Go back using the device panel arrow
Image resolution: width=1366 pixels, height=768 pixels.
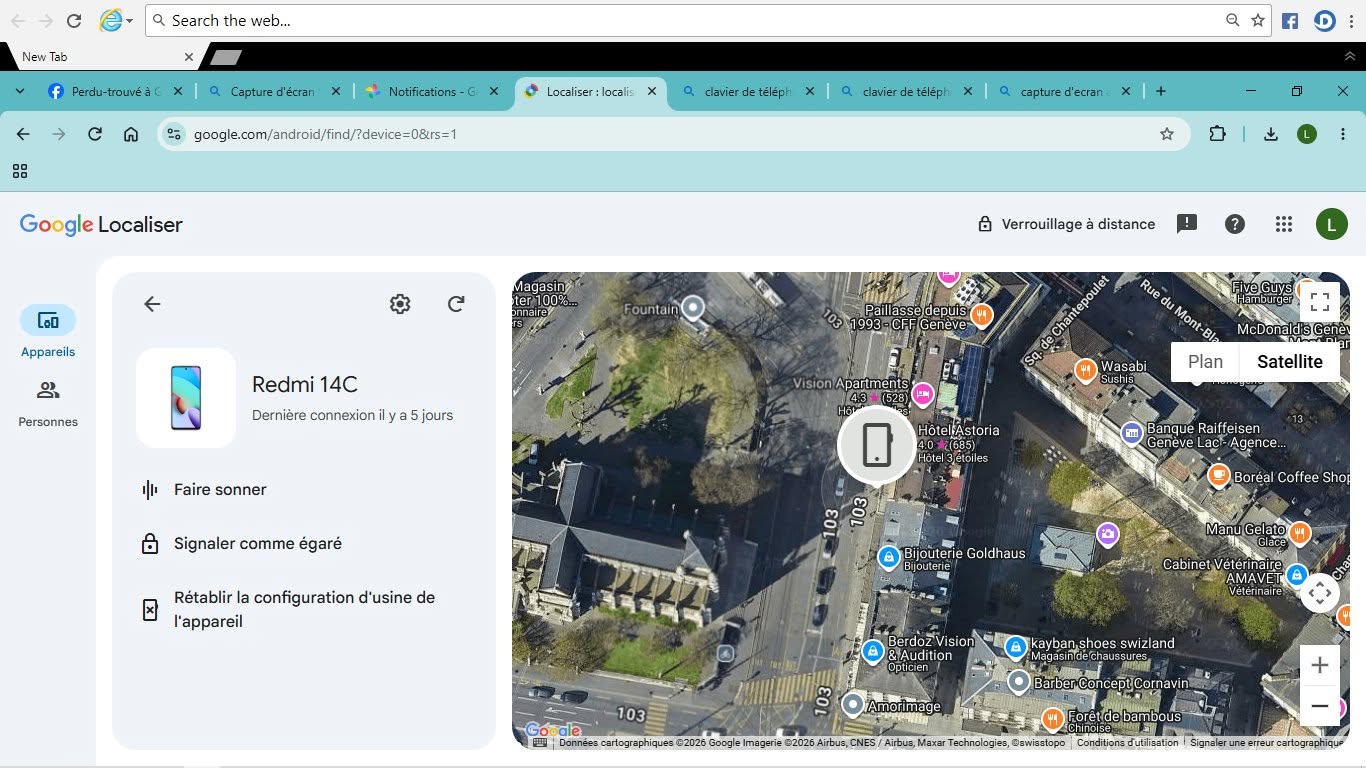coord(152,304)
